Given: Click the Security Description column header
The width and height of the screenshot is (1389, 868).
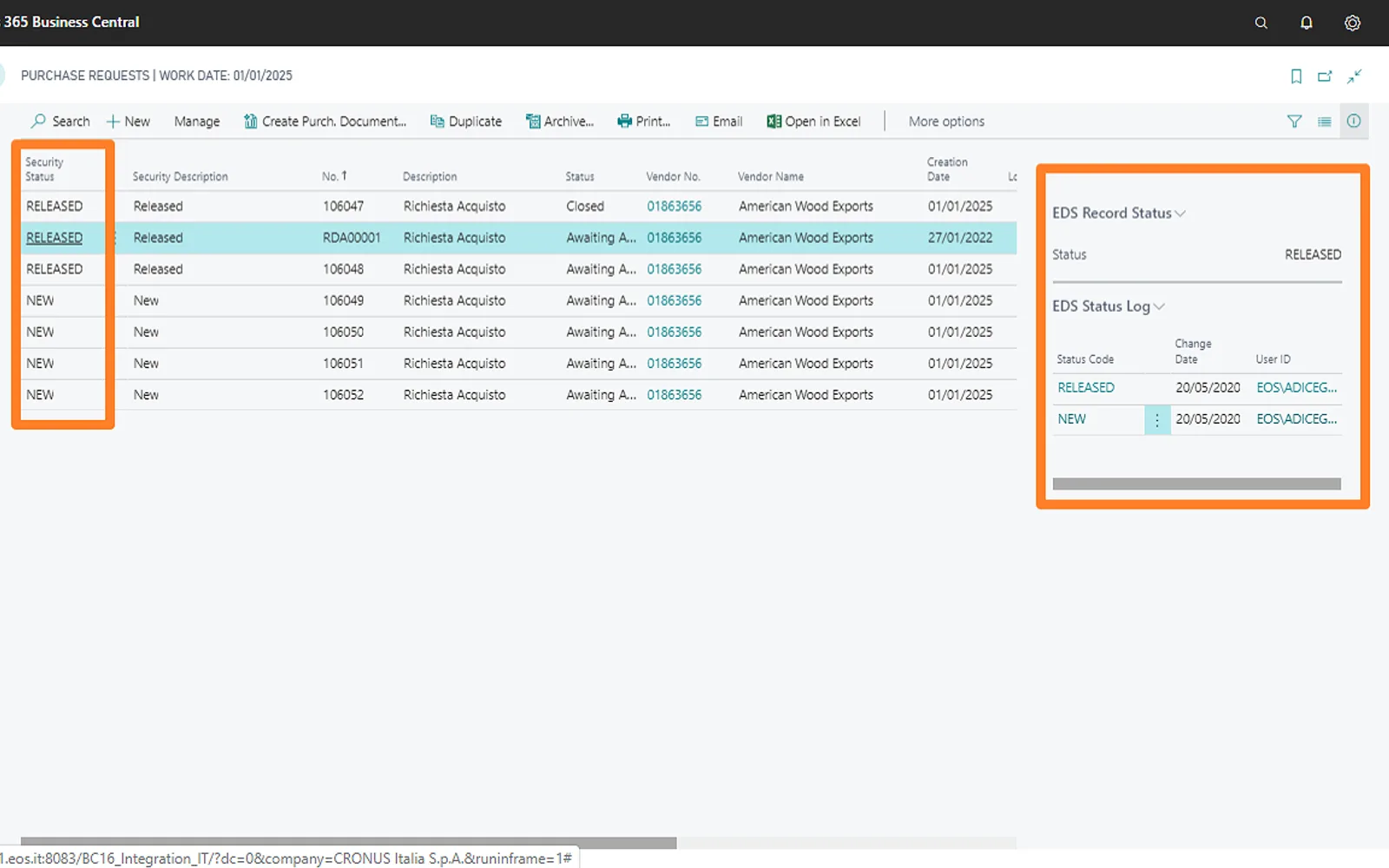Looking at the screenshot, I should [180, 176].
